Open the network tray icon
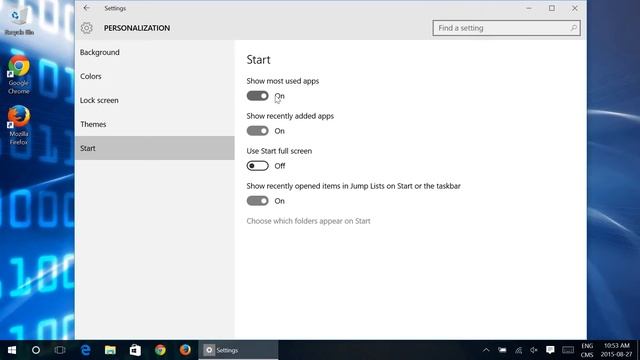Viewport: 640px width, 360px height. (518, 350)
